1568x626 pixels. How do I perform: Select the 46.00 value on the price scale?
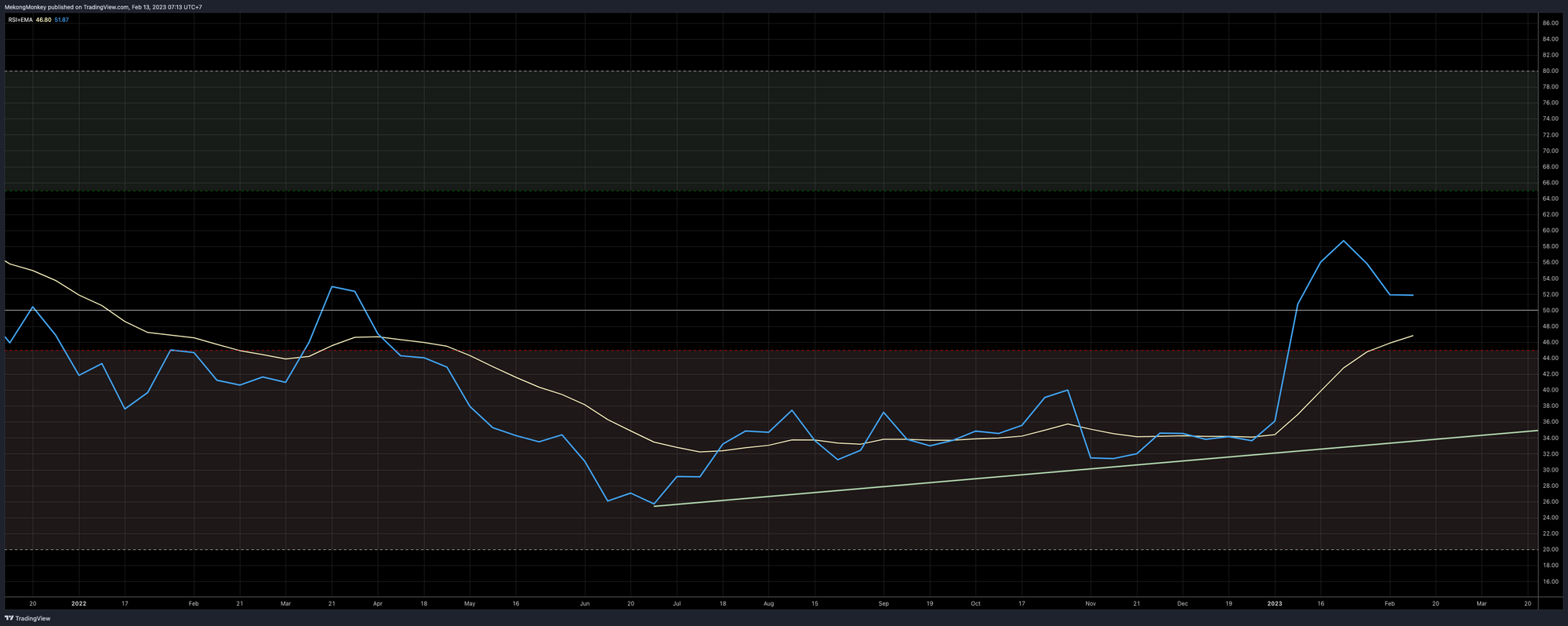pyautogui.click(x=1550, y=342)
